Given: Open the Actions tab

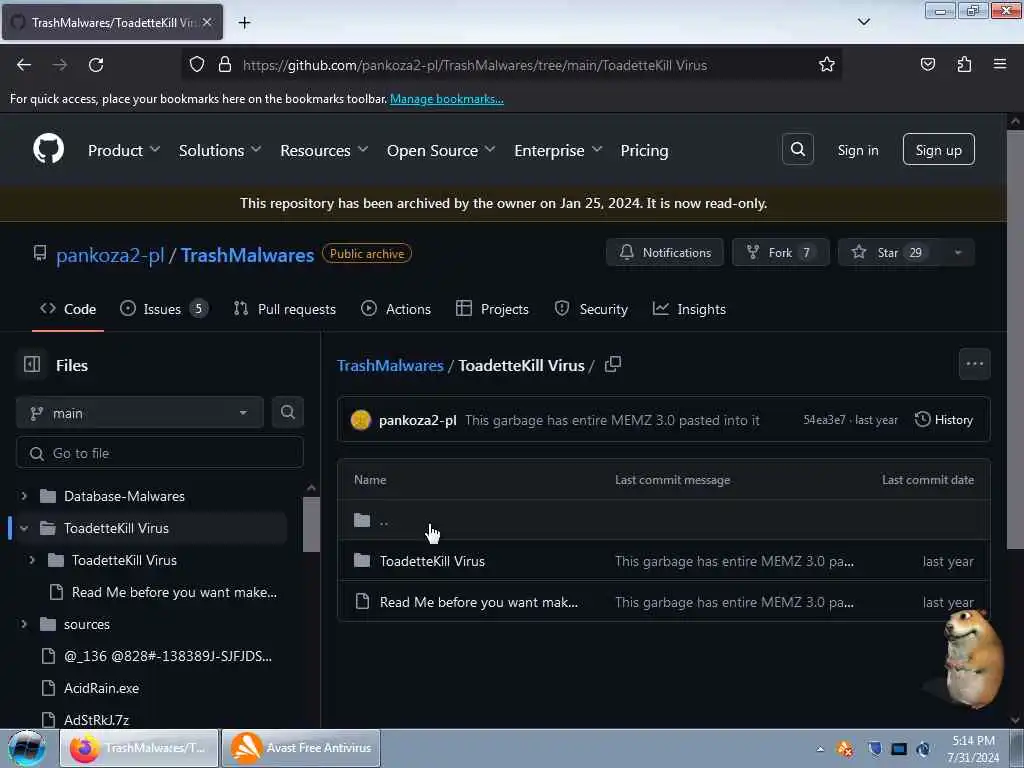Looking at the screenshot, I should point(396,309).
